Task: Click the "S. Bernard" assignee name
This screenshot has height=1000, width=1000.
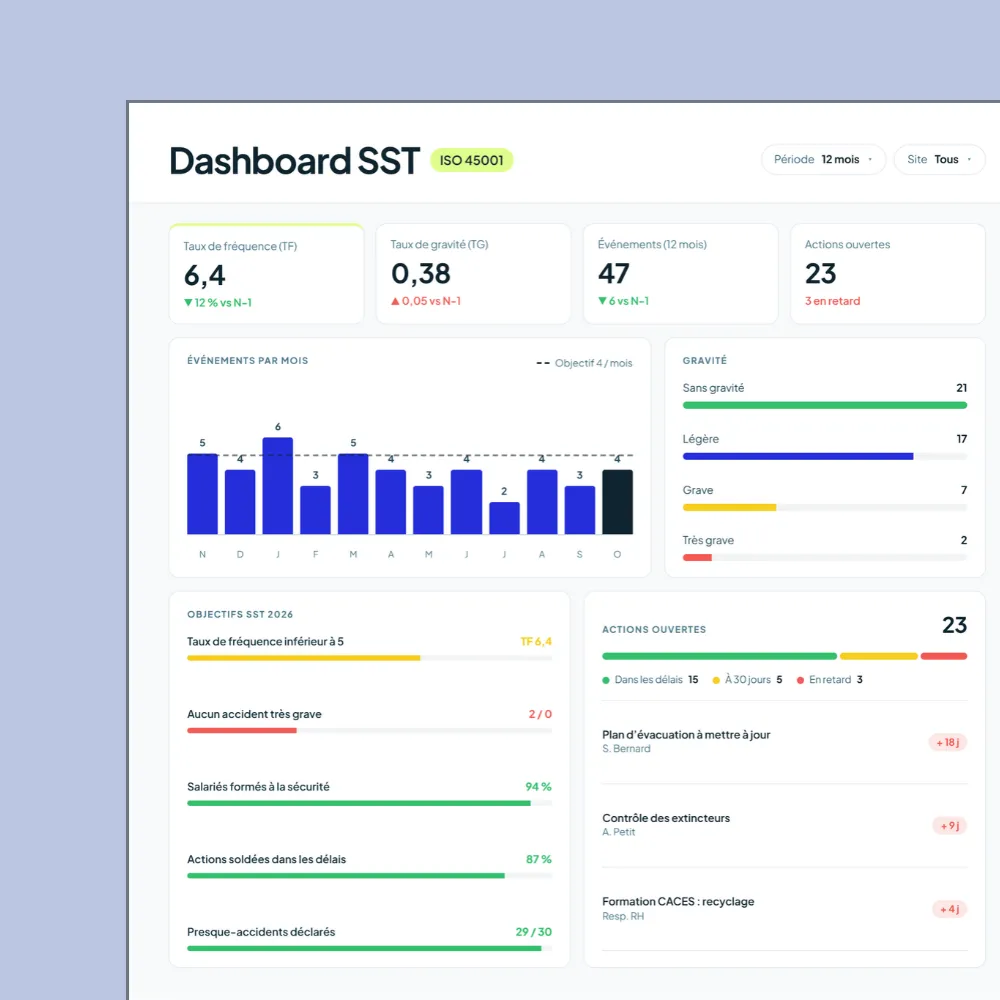Action: click(x=626, y=749)
